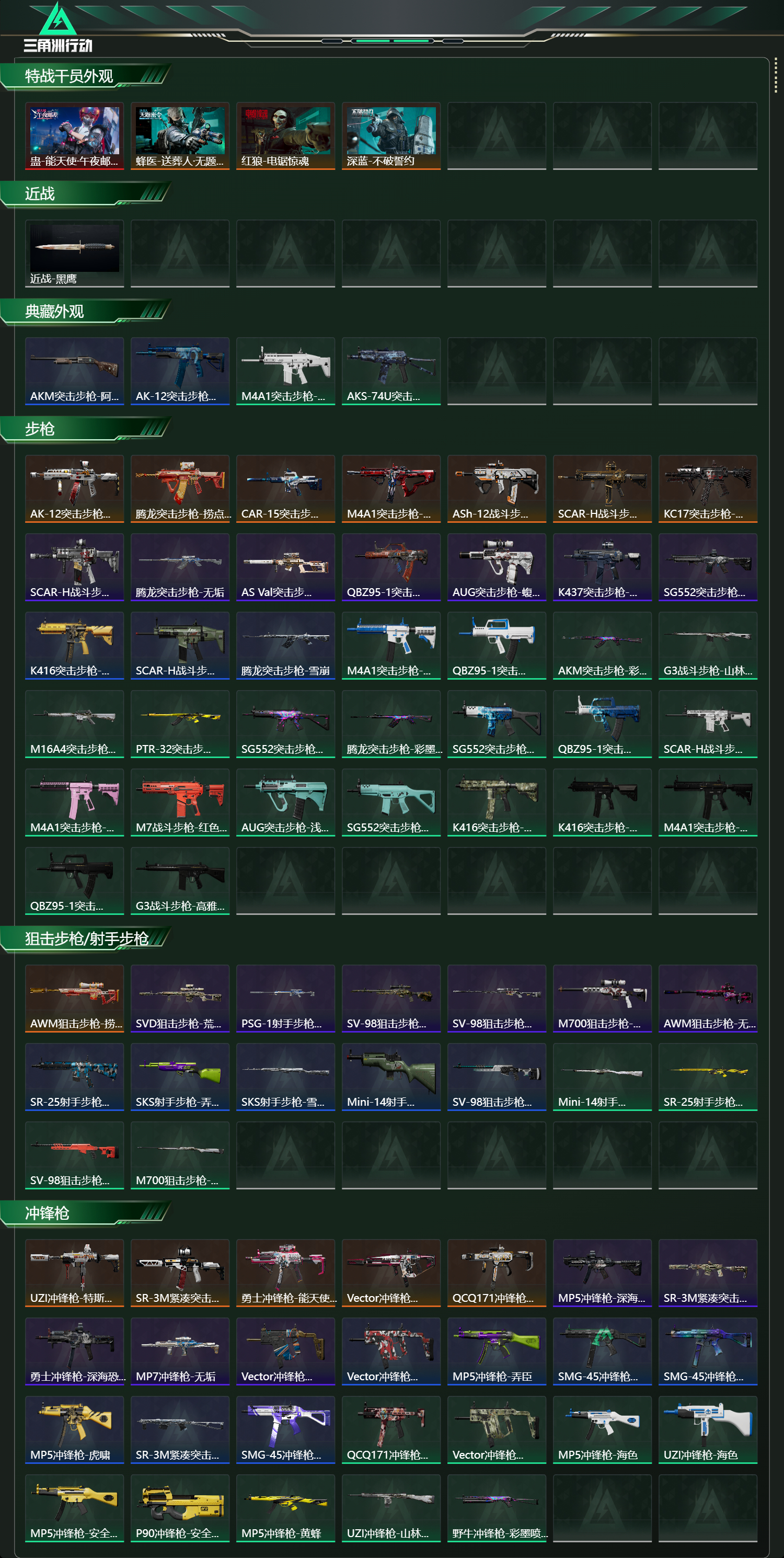Viewport: 784px width, 1558px height.
Task: Click the M7战斗步枪-红色 rifle
Action: pos(180,802)
